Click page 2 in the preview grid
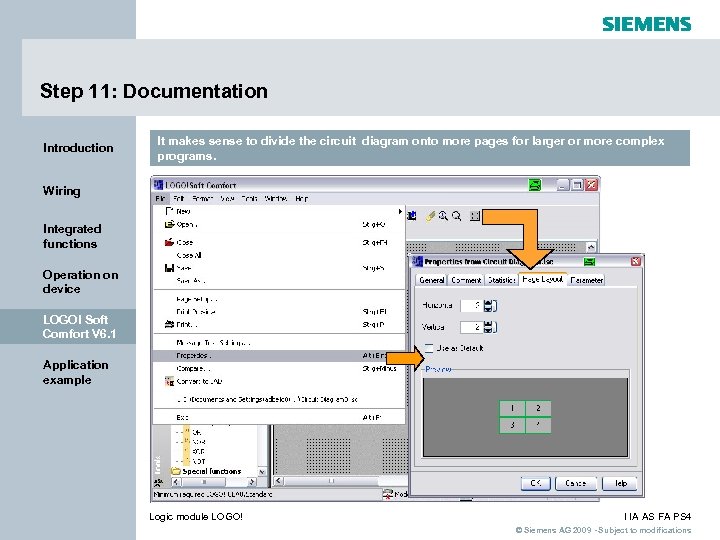 (538, 408)
